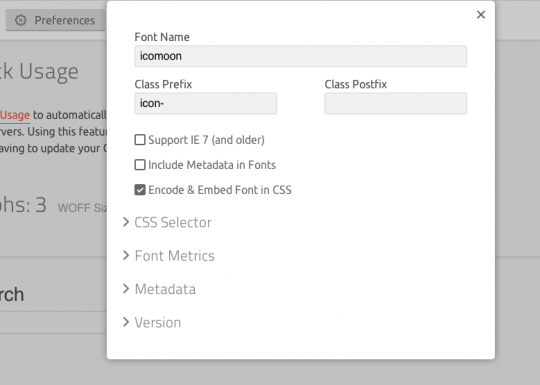The width and height of the screenshot is (540, 385).
Task: Close the font preferences dialog
Action: click(x=481, y=14)
